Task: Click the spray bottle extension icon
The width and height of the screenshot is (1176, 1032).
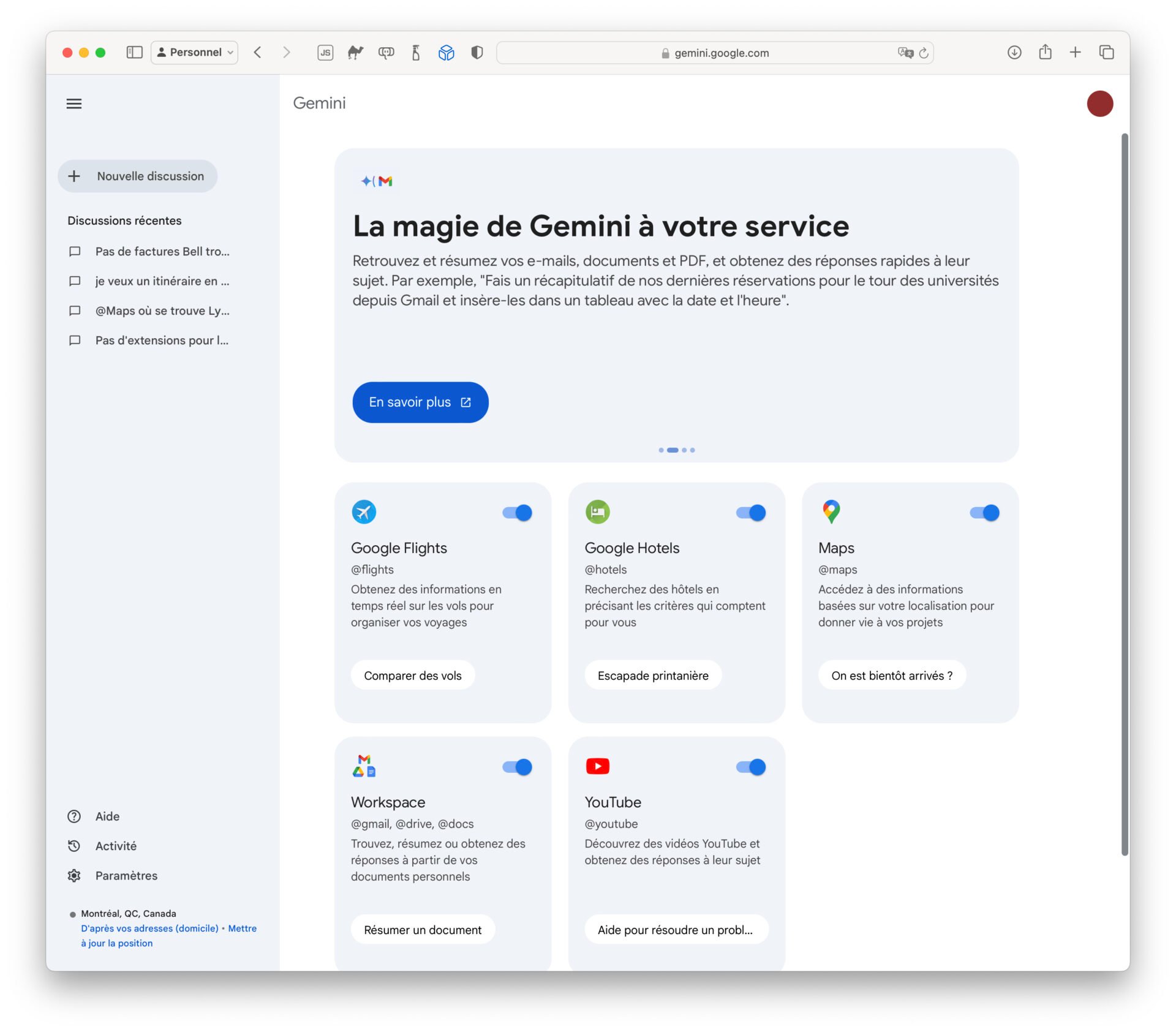Action: click(x=416, y=53)
